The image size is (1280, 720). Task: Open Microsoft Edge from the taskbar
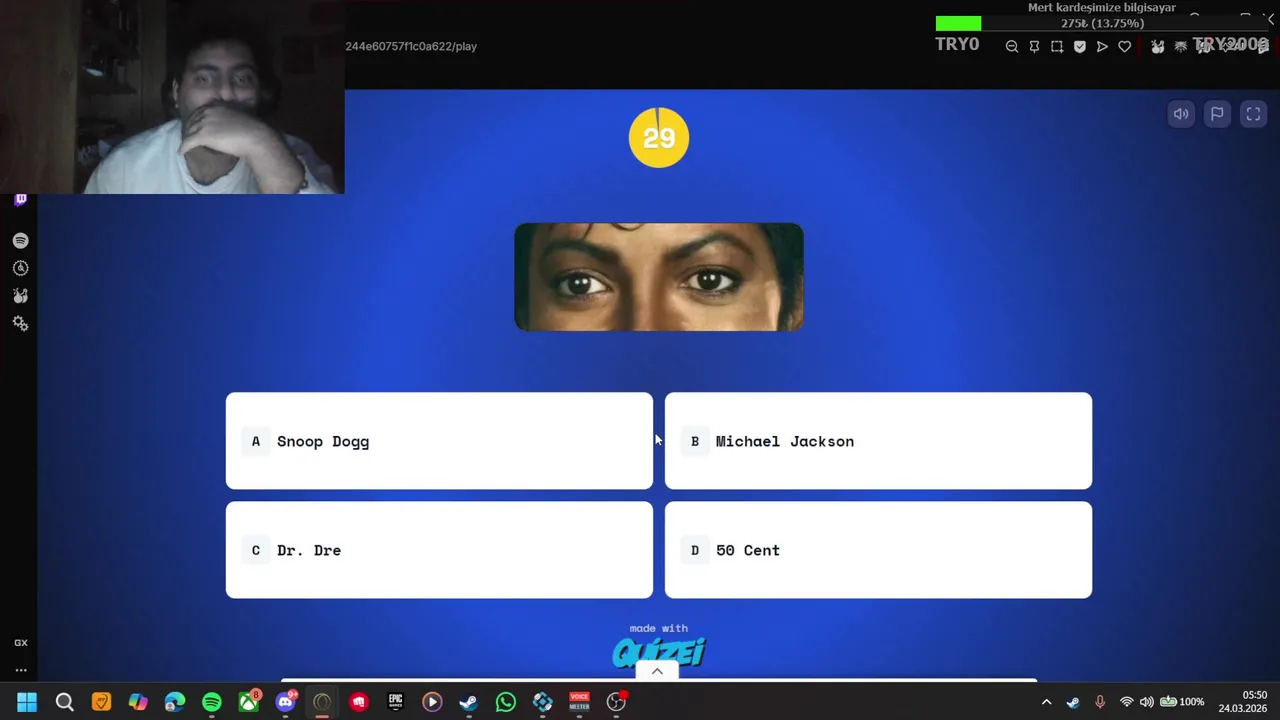pos(175,702)
